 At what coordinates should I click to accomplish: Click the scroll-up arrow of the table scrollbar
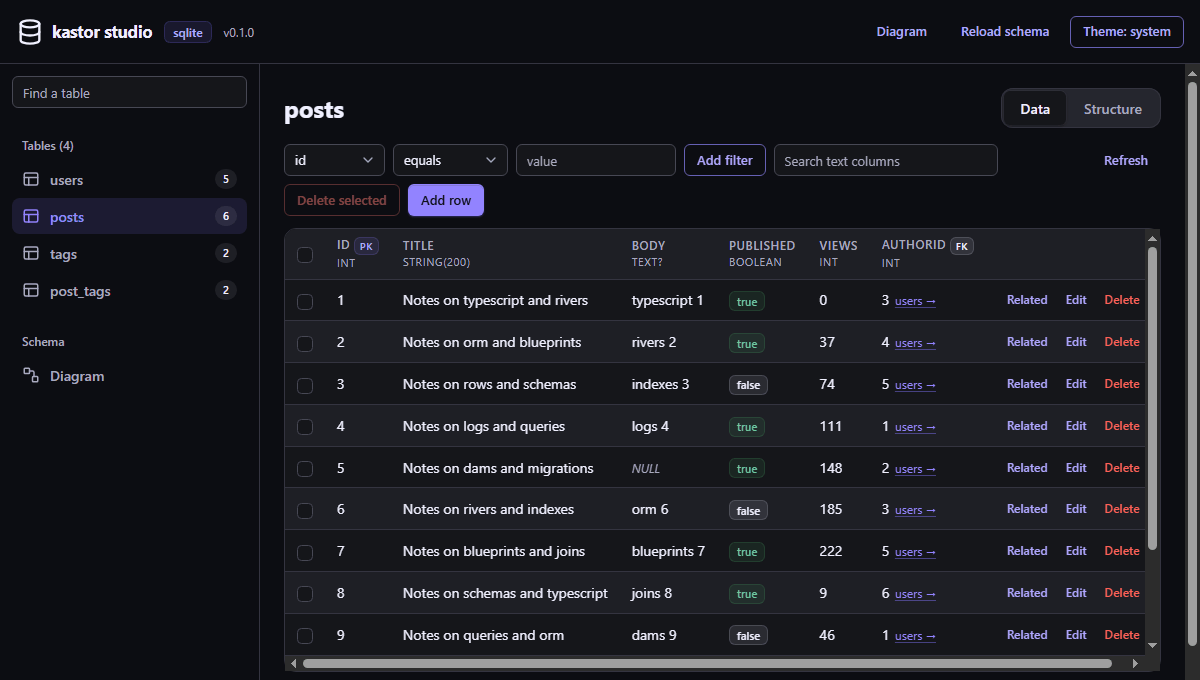(1152, 238)
